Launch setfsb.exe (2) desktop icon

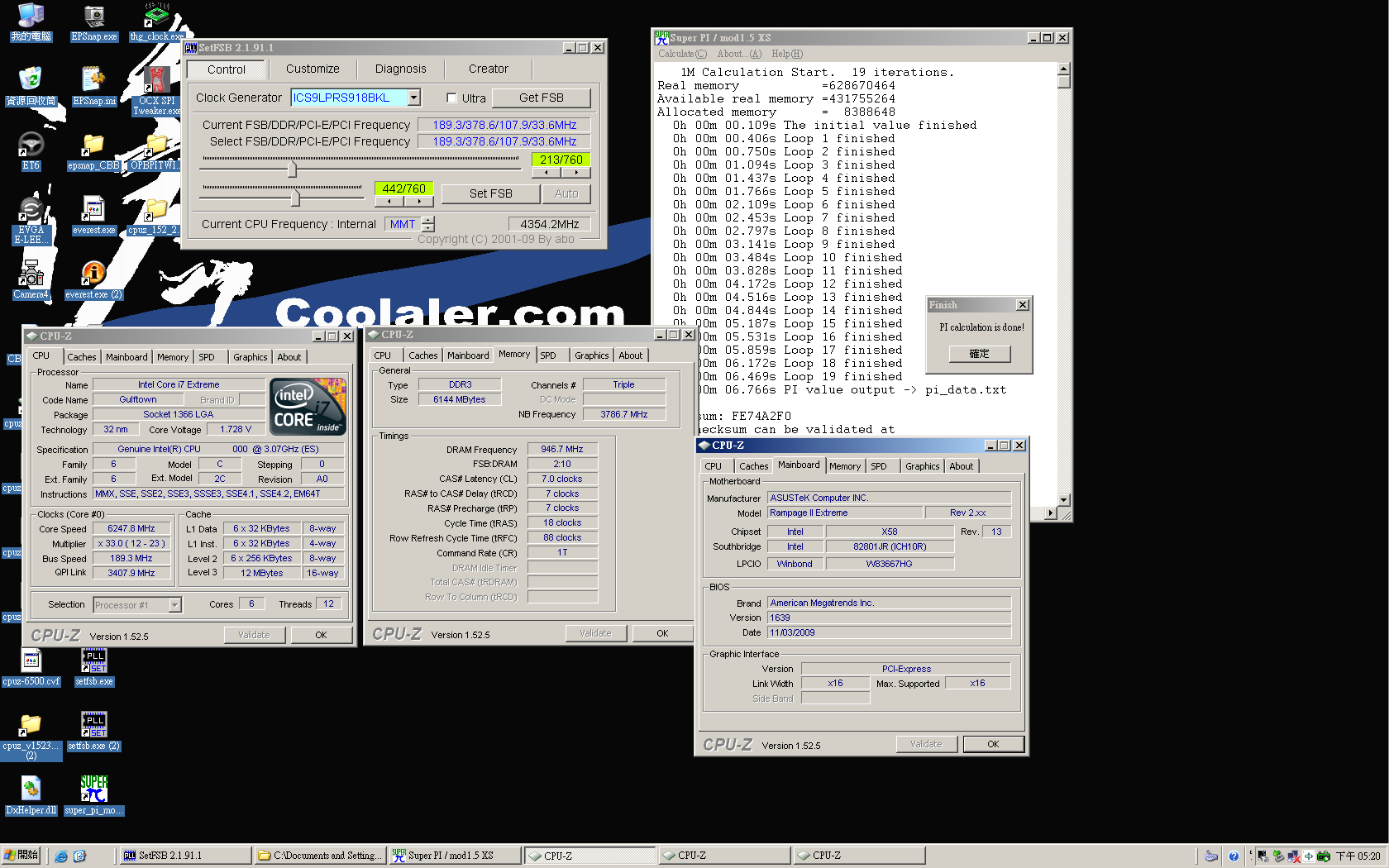click(93, 732)
